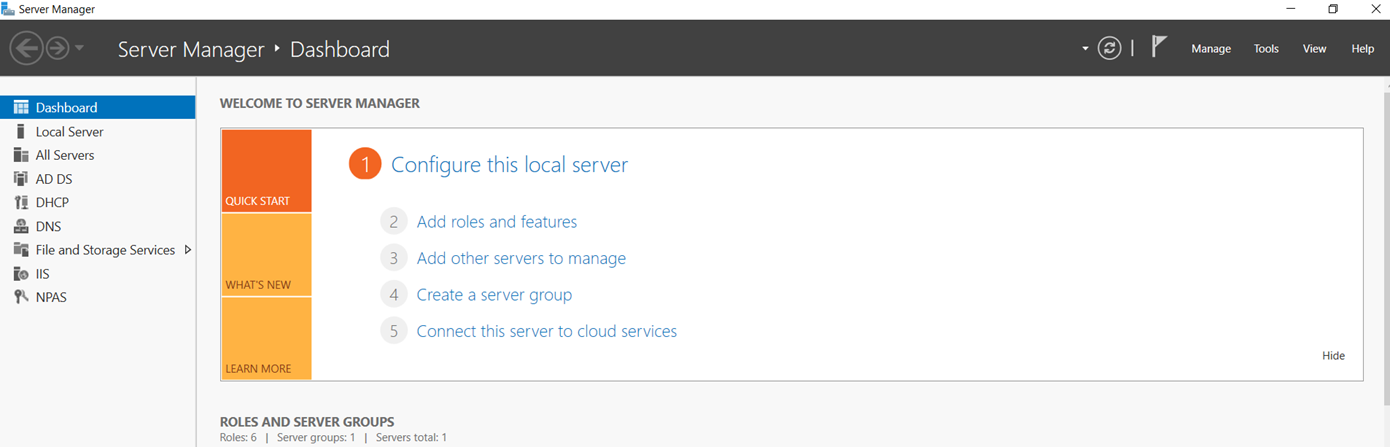
Task: Click the AD DS role icon
Action: click(20, 179)
